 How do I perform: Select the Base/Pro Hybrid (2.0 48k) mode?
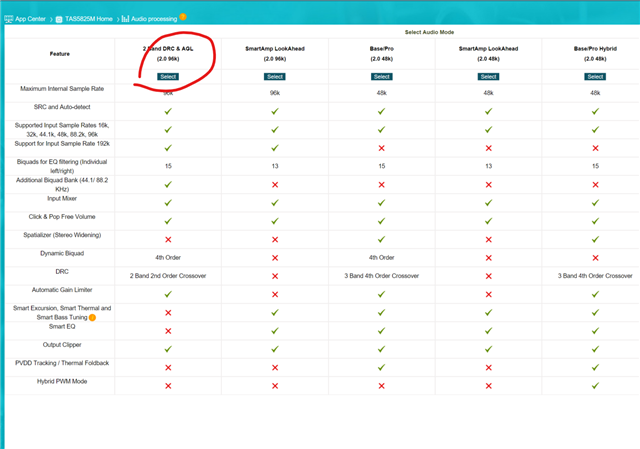click(595, 77)
